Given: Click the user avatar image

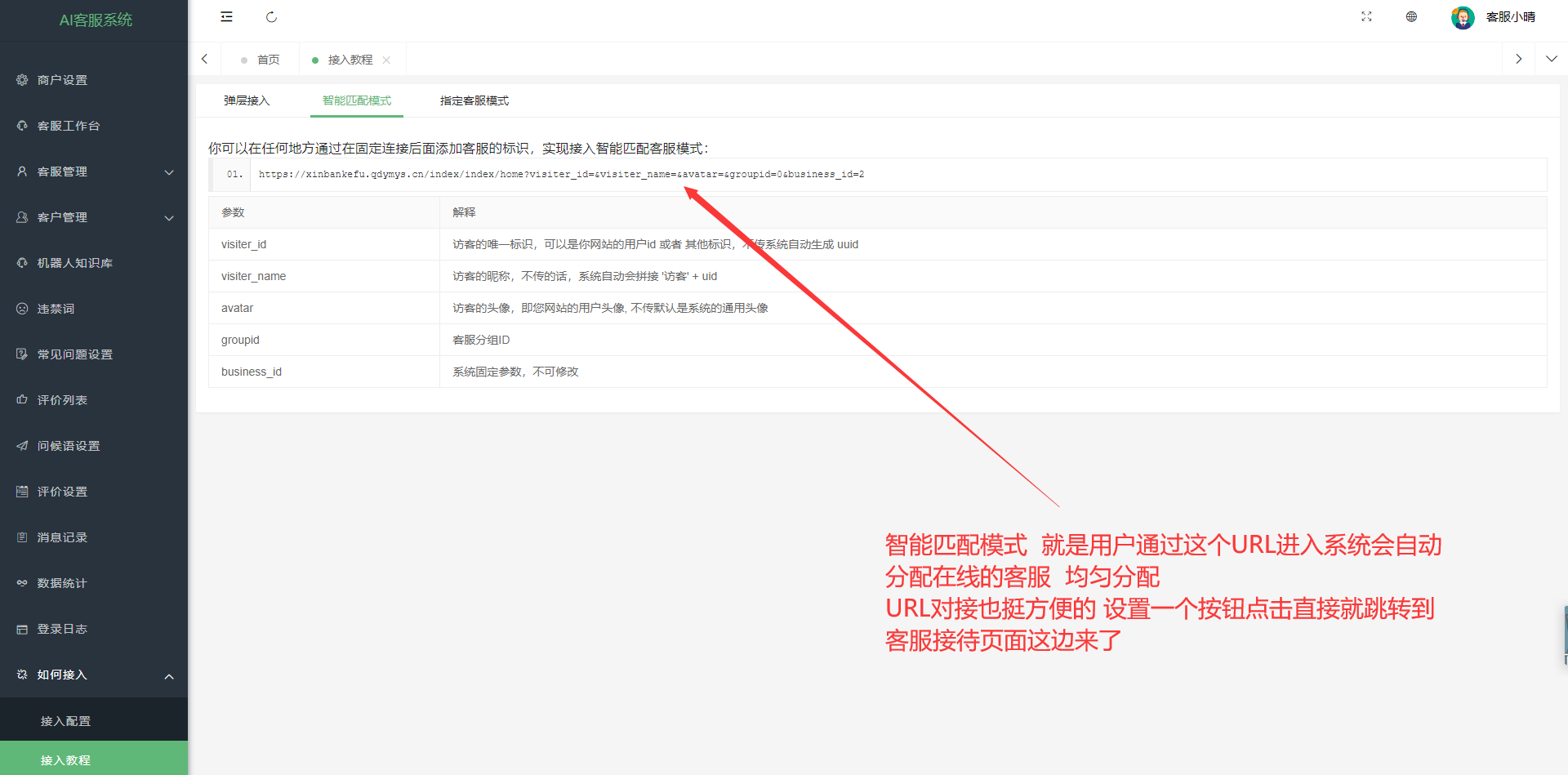Looking at the screenshot, I should [1463, 17].
